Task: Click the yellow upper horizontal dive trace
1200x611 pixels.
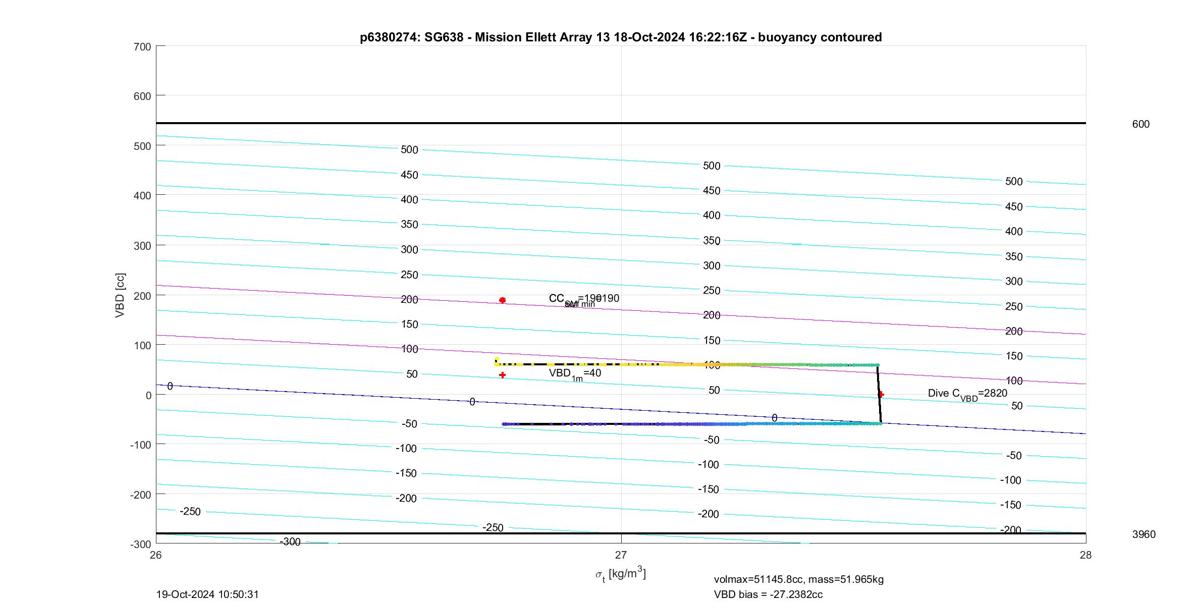Action: click(x=686, y=364)
